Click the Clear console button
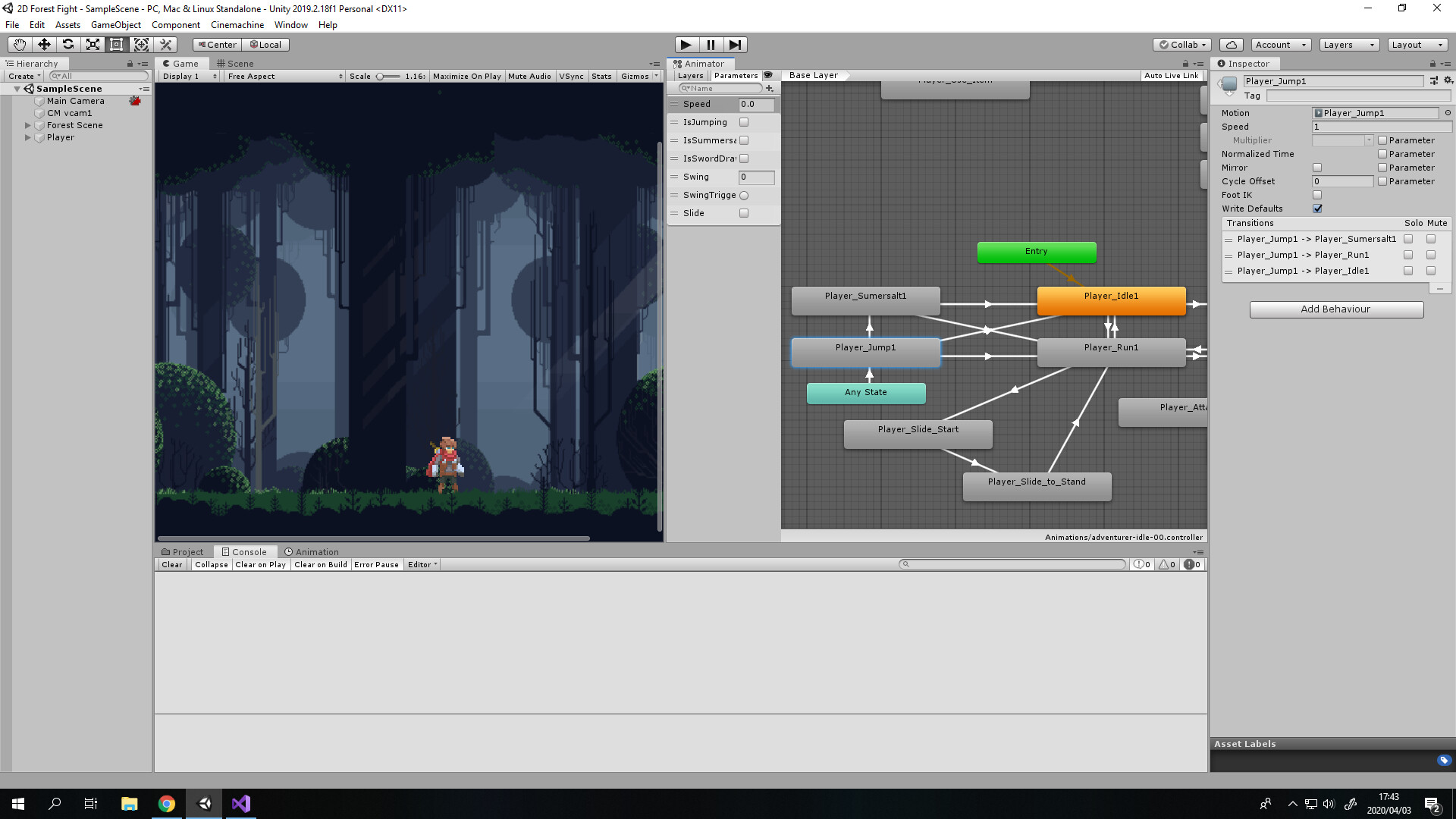The height and width of the screenshot is (819, 1456). (x=172, y=565)
